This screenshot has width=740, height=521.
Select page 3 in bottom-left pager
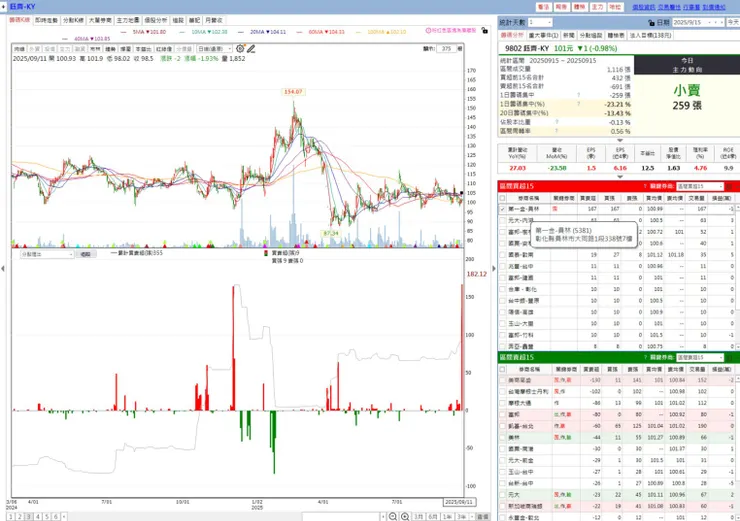point(29,517)
